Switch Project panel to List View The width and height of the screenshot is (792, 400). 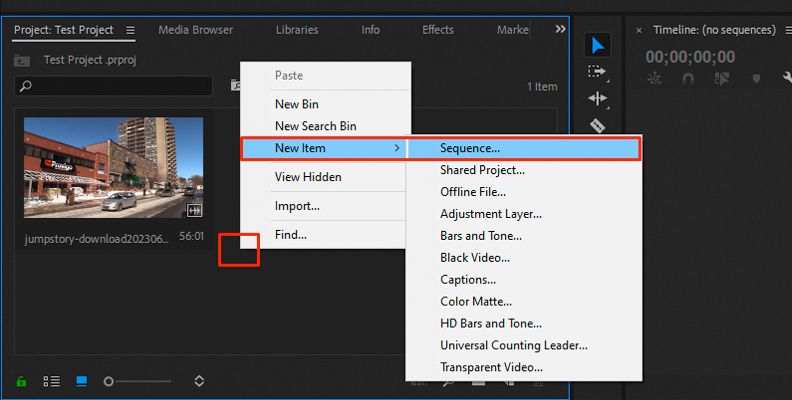(51, 381)
